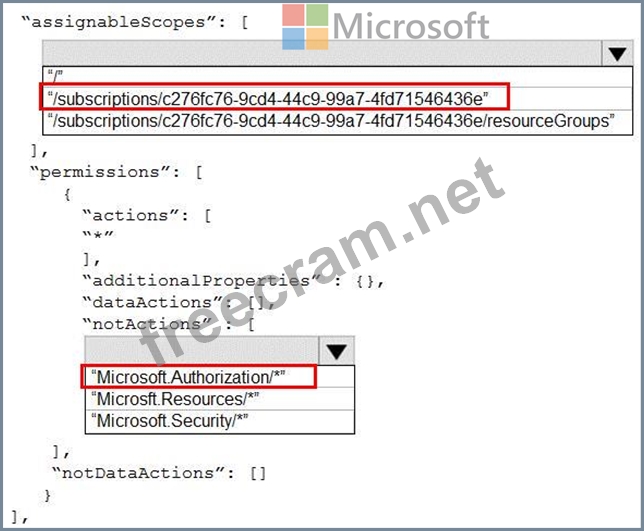644x531 pixels.
Task: Choose the scope option ending in resourceGroups
Action: click(337, 122)
